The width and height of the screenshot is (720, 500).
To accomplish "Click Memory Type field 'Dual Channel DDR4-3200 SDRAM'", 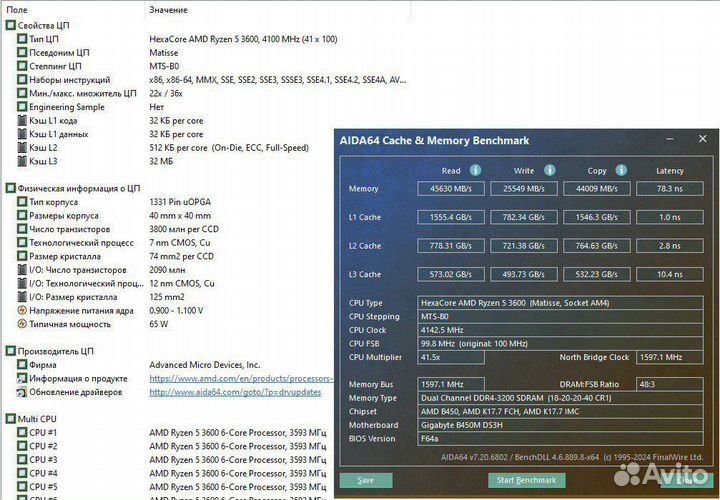I will pos(560,398).
